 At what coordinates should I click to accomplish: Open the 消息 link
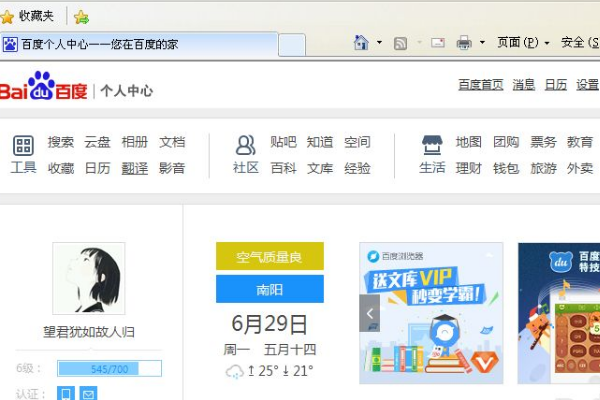coord(523,85)
